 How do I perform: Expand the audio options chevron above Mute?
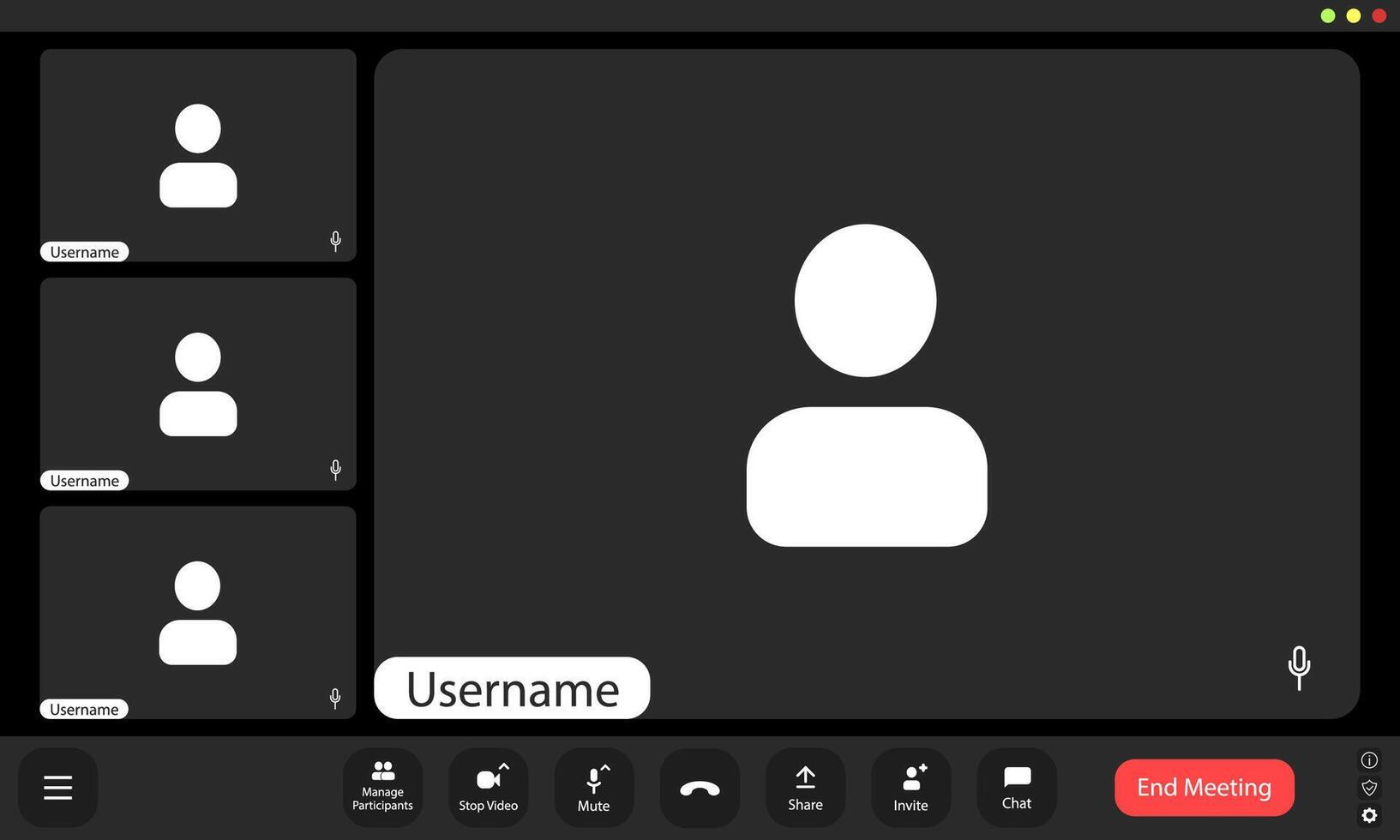605,767
